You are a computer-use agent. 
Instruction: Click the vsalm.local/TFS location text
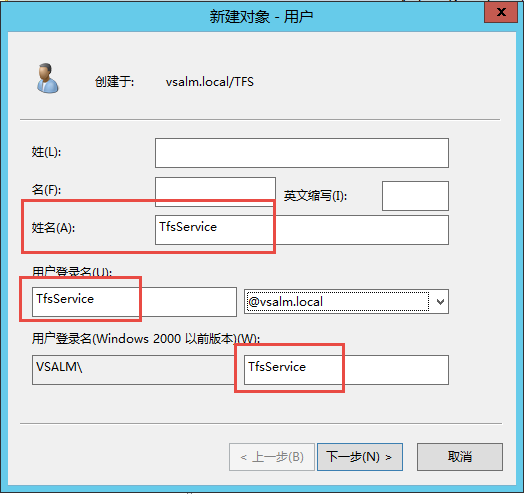(210, 82)
